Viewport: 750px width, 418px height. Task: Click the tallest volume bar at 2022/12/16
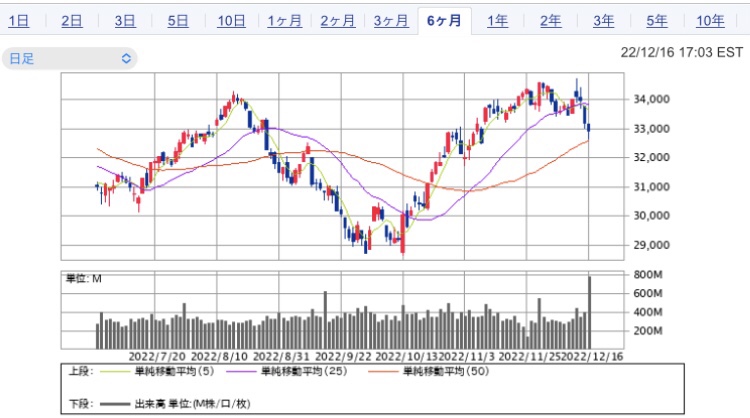click(x=590, y=312)
